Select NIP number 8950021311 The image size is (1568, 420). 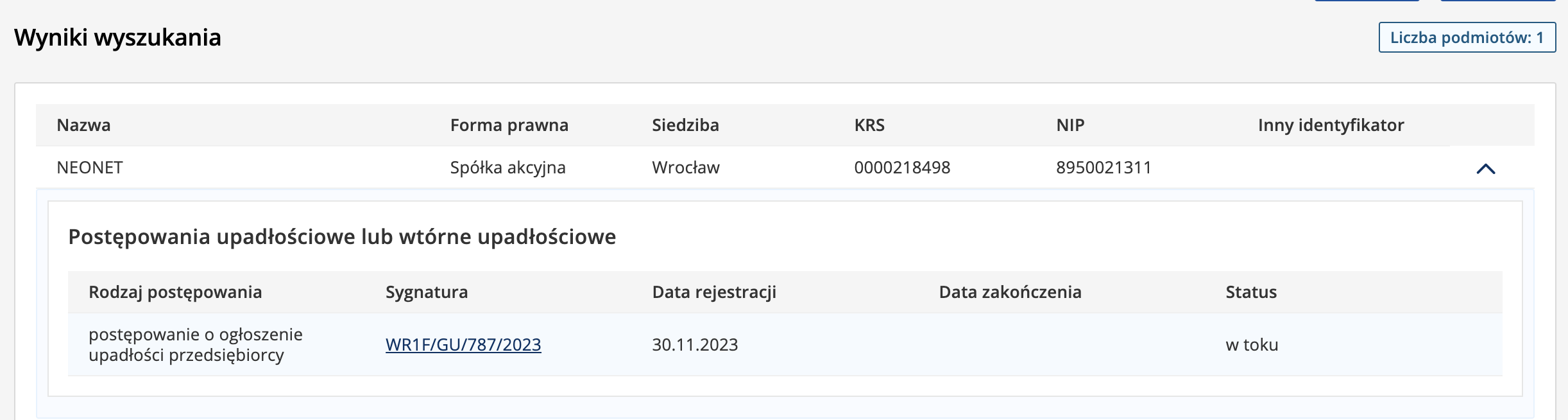tap(1104, 168)
